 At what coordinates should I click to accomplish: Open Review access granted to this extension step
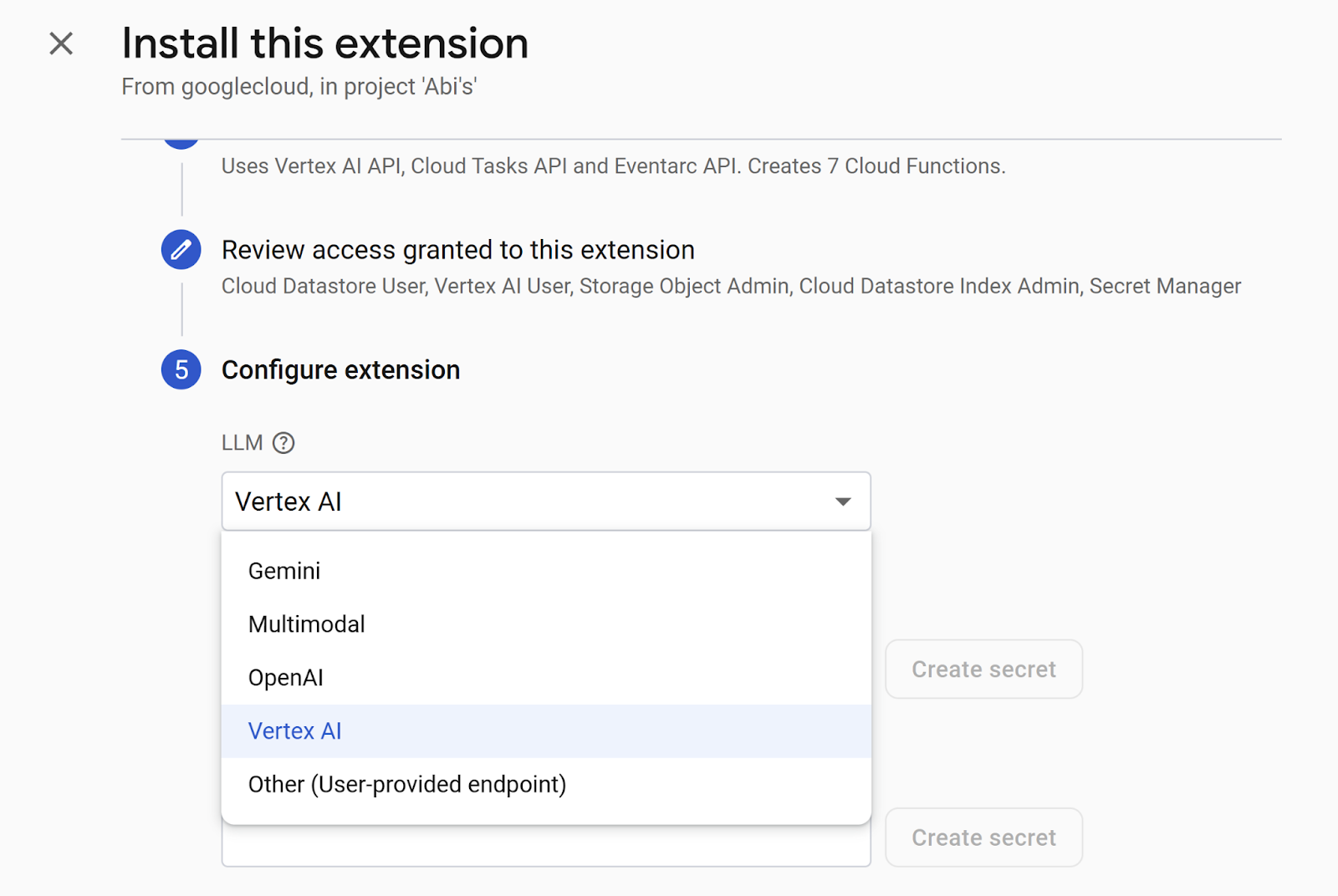[x=457, y=250]
